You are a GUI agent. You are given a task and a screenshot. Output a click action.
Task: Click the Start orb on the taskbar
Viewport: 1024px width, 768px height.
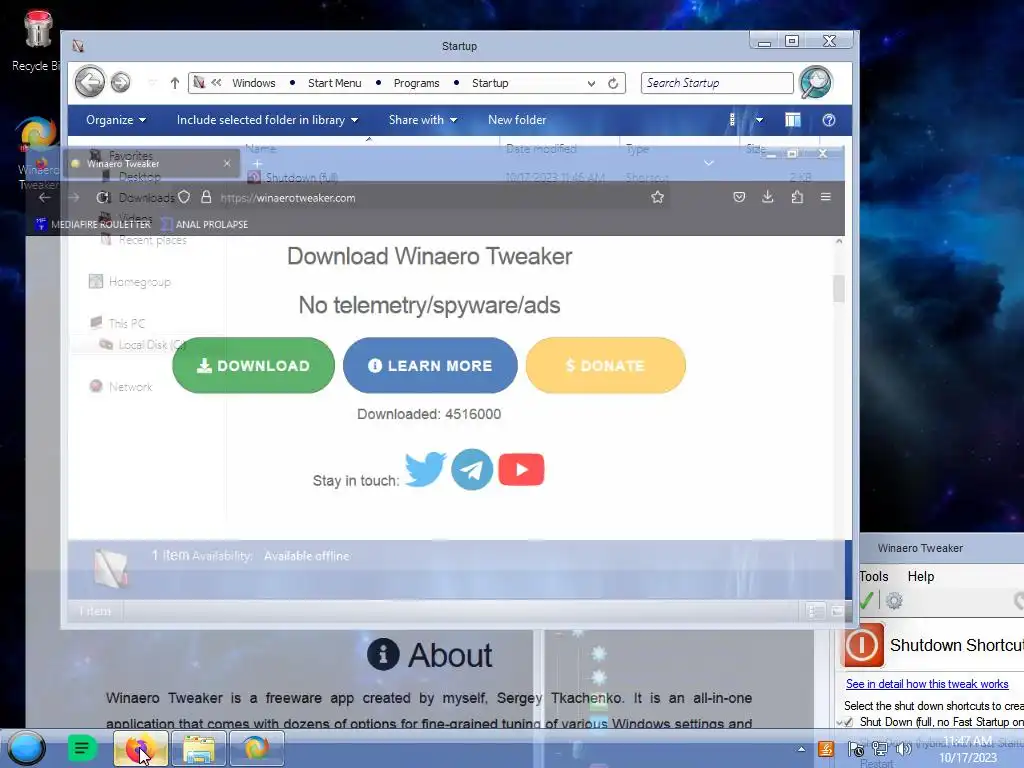pyautogui.click(x=26, y=748)
